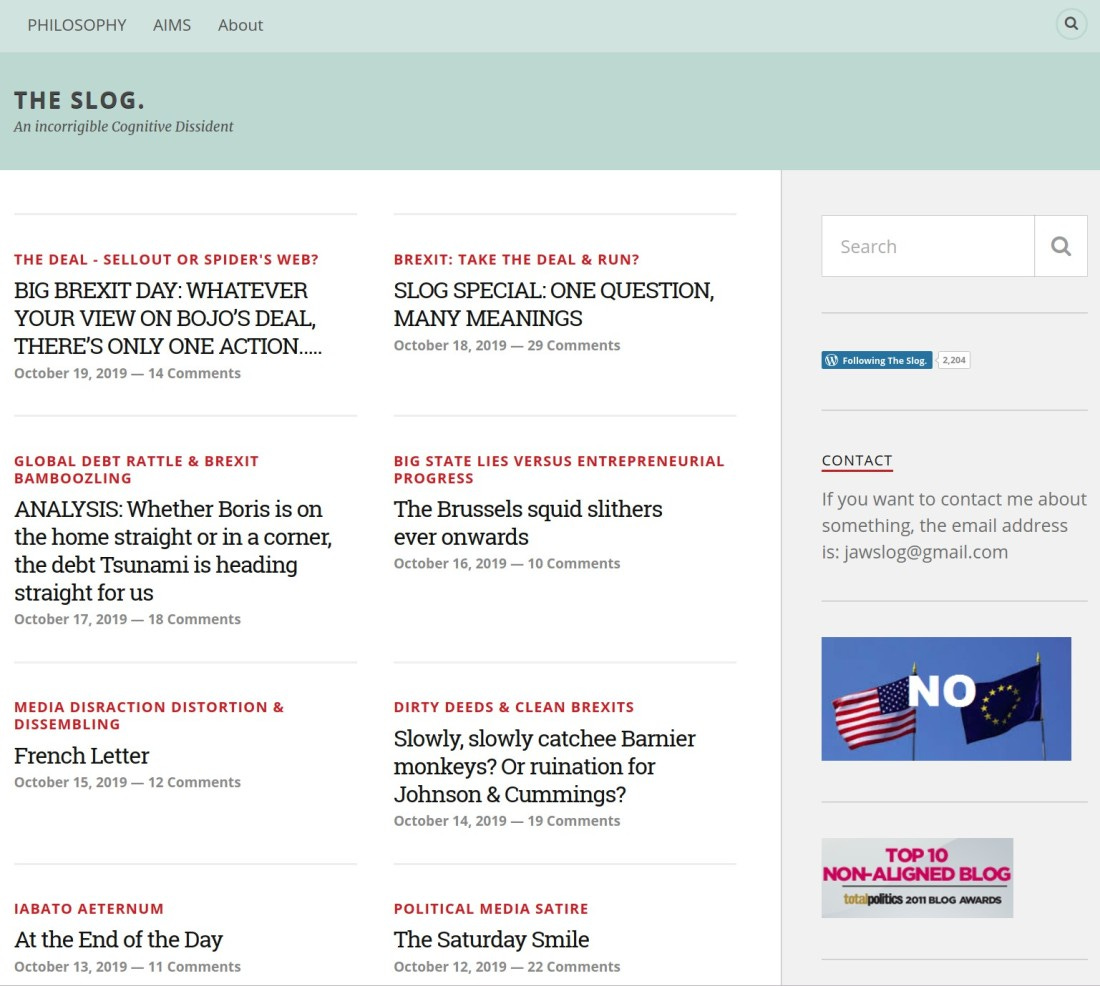Click the sidebar search submit magnifier button

1060,246
